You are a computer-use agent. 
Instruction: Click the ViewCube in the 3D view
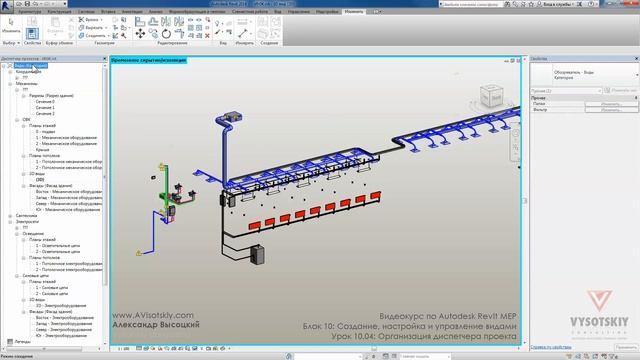tap(491, 95)
